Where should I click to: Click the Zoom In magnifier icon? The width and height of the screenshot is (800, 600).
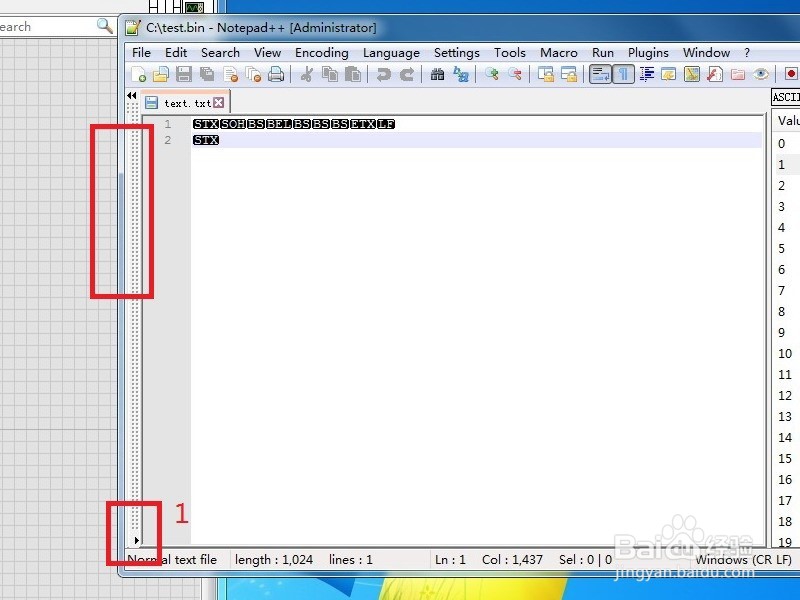point(492,74)
